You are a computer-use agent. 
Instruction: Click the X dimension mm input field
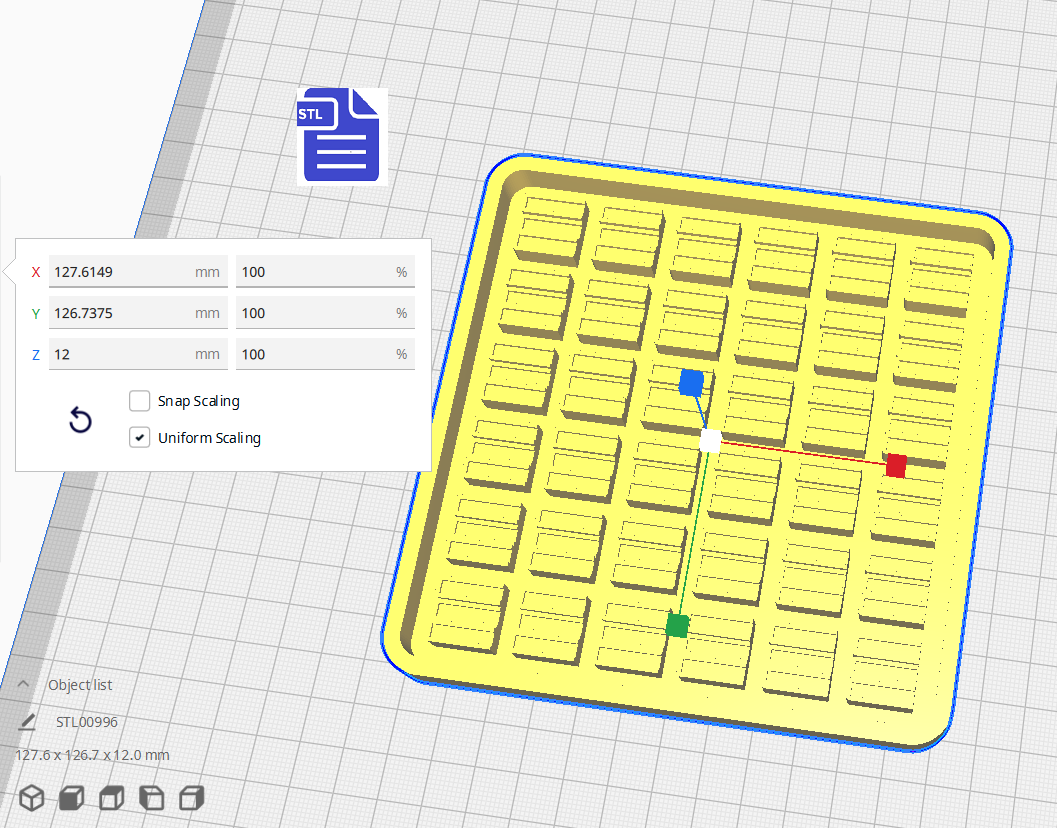tap(120, 272)
